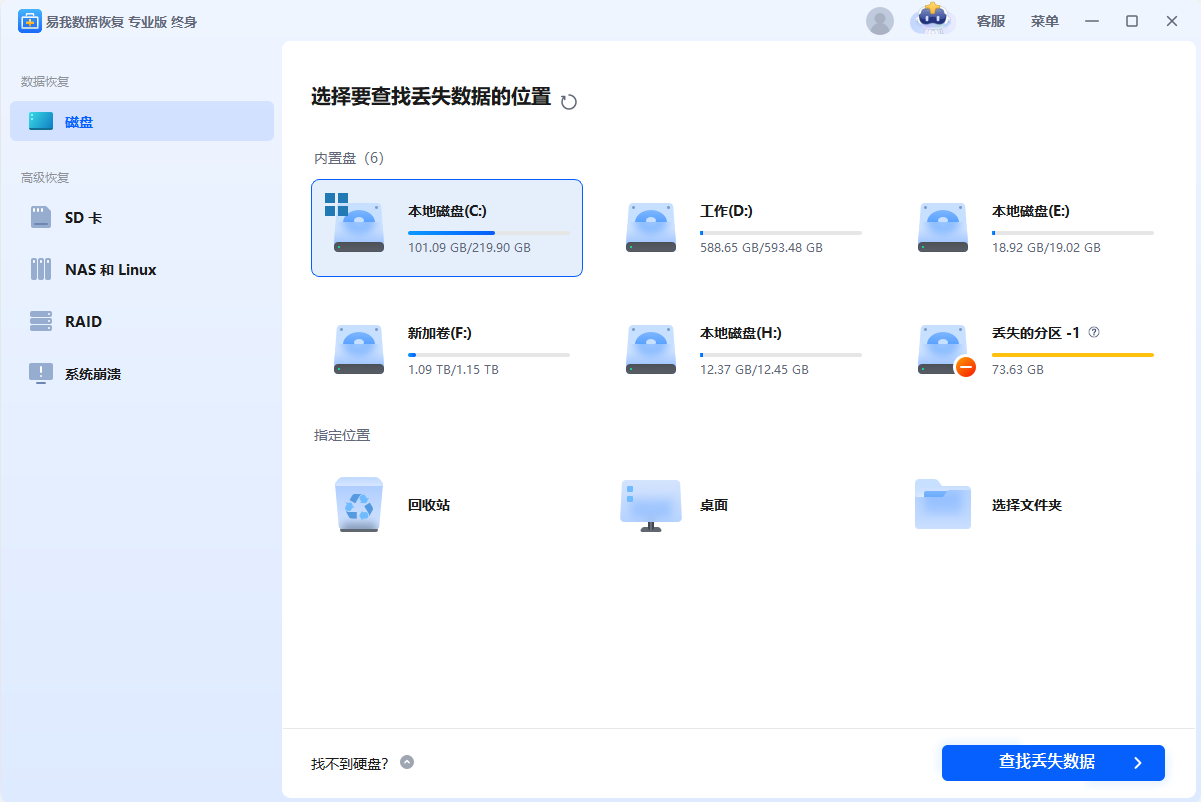View help for 丢失的分区 -1
Screen dimensions: 1201x802
pyautogui.click(x=1094, y=333)
